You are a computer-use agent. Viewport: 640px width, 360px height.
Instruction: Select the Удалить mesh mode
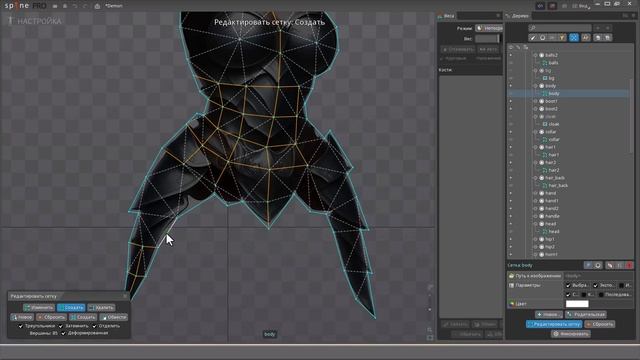click(101, 307)
